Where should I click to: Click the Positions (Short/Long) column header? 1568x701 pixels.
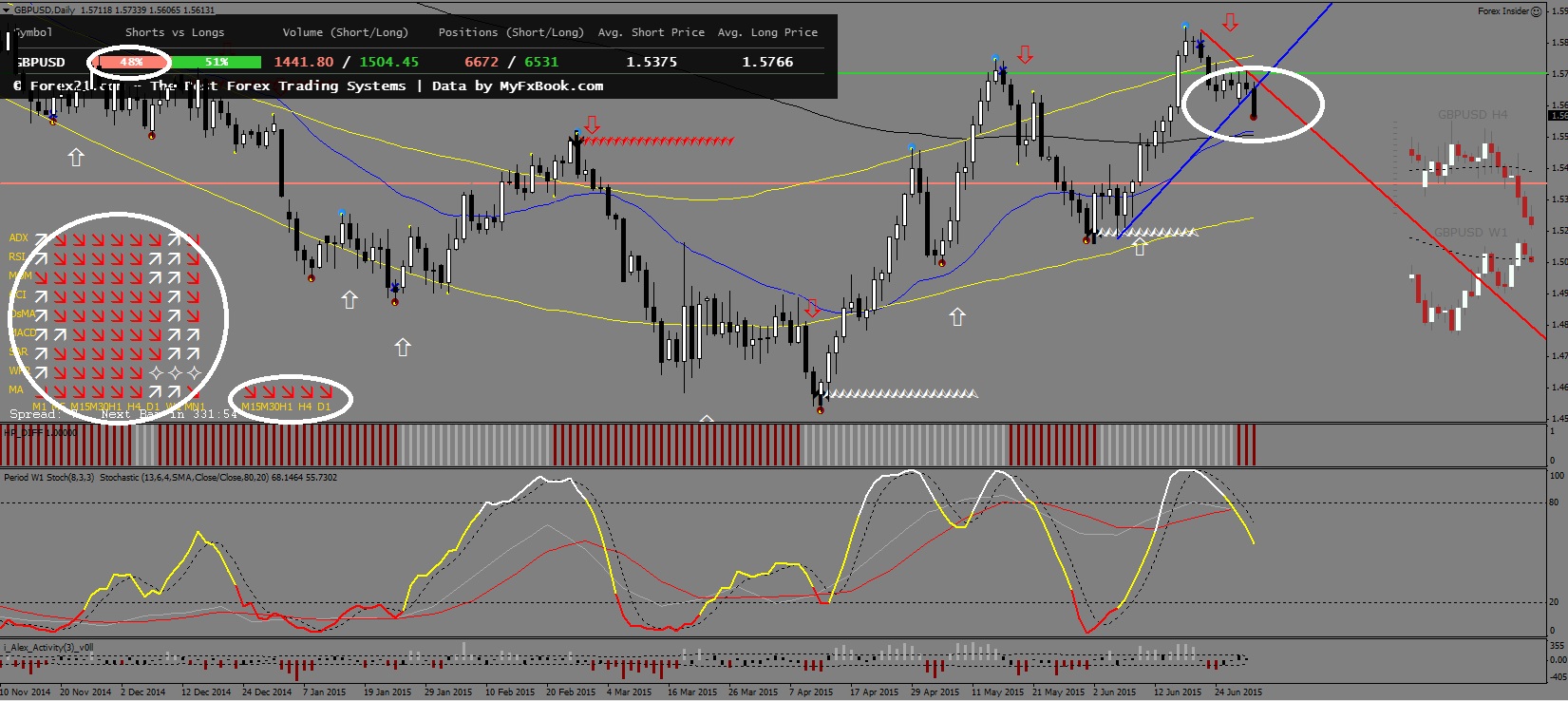click(511, 32)
